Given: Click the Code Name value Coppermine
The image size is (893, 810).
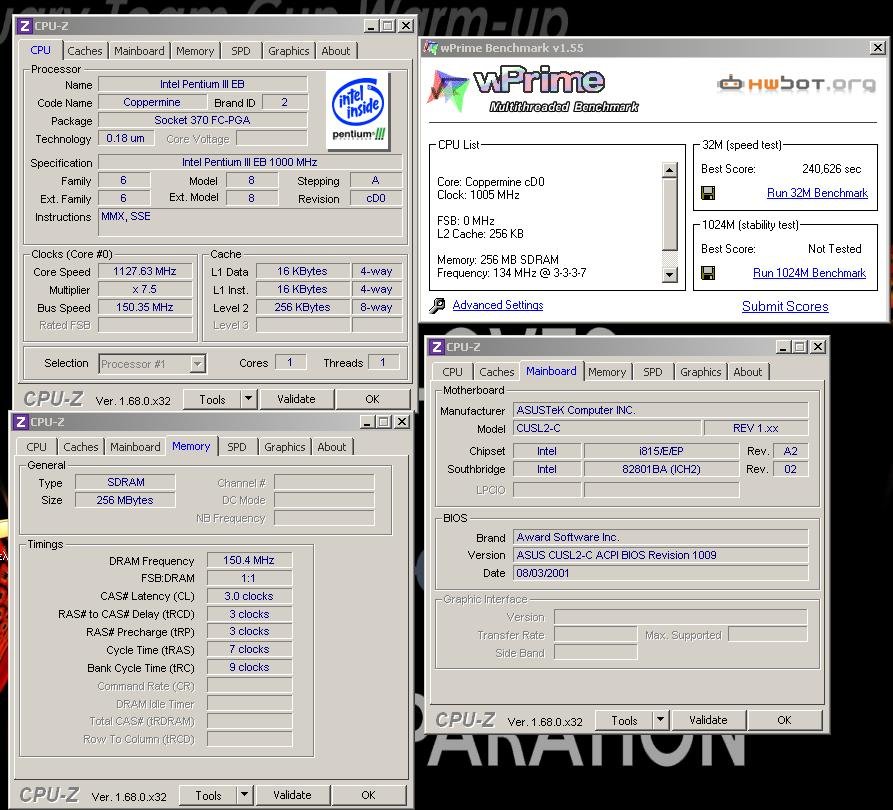Looking at the screenshot, I should point(152,103).
